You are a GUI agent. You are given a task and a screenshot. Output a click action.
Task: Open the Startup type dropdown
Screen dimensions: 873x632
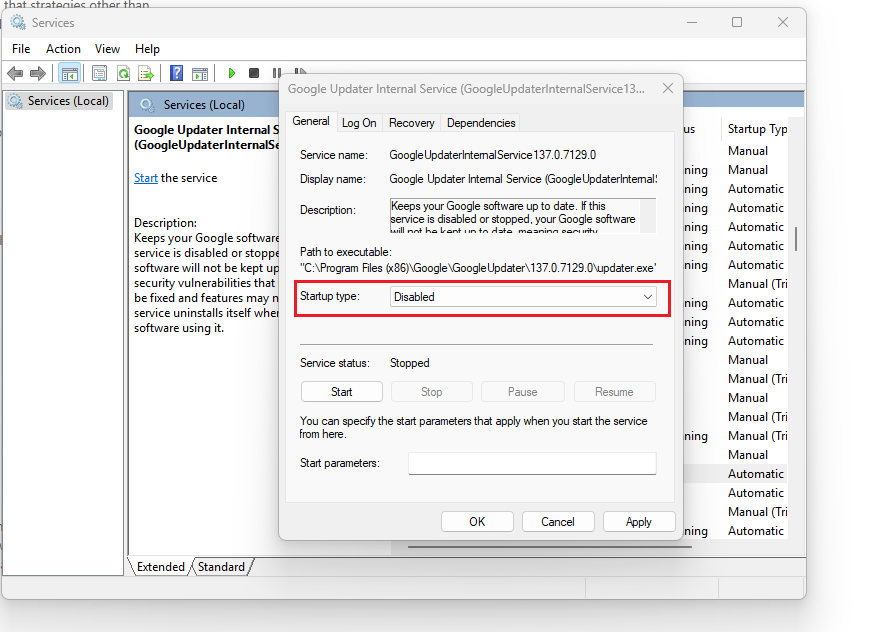523,297
